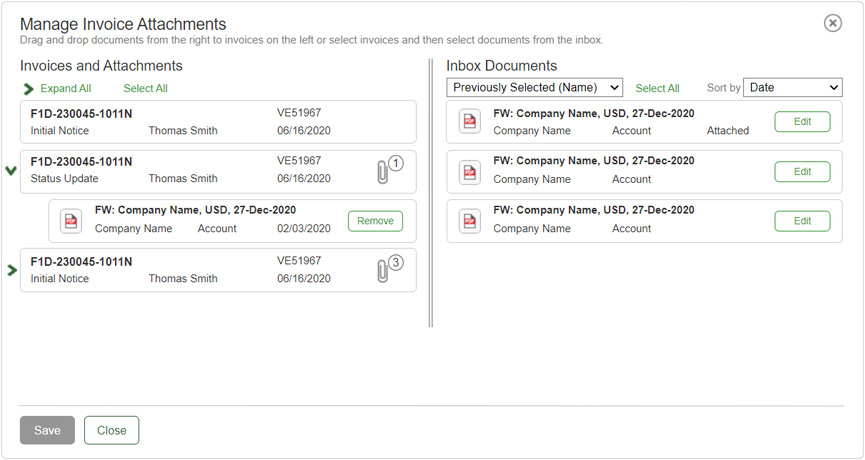
Task: Click the green arrow icon beside Expand All
Action: coord(28,89)
